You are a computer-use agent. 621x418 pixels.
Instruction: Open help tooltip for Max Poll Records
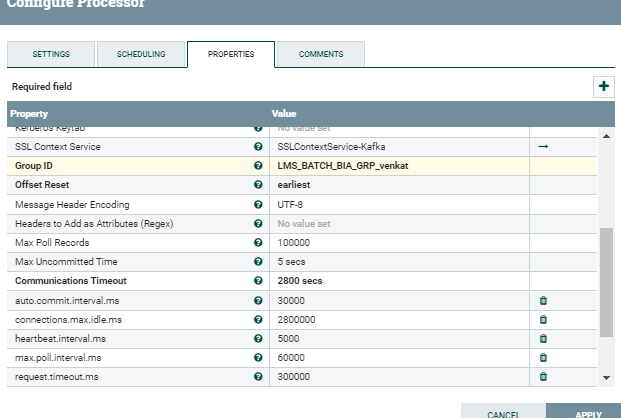tap(258, 242)
